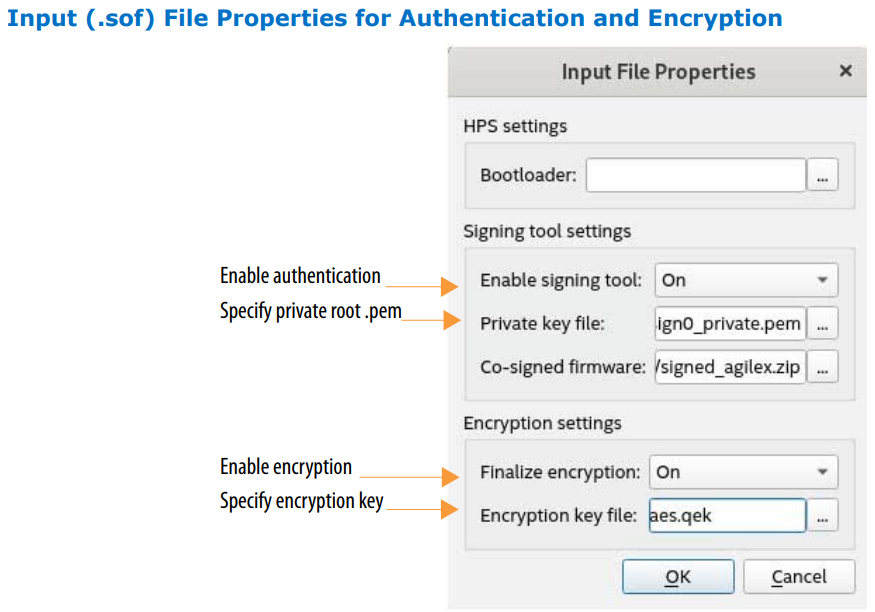Click the Enable signing tool label

coord(561,280)
